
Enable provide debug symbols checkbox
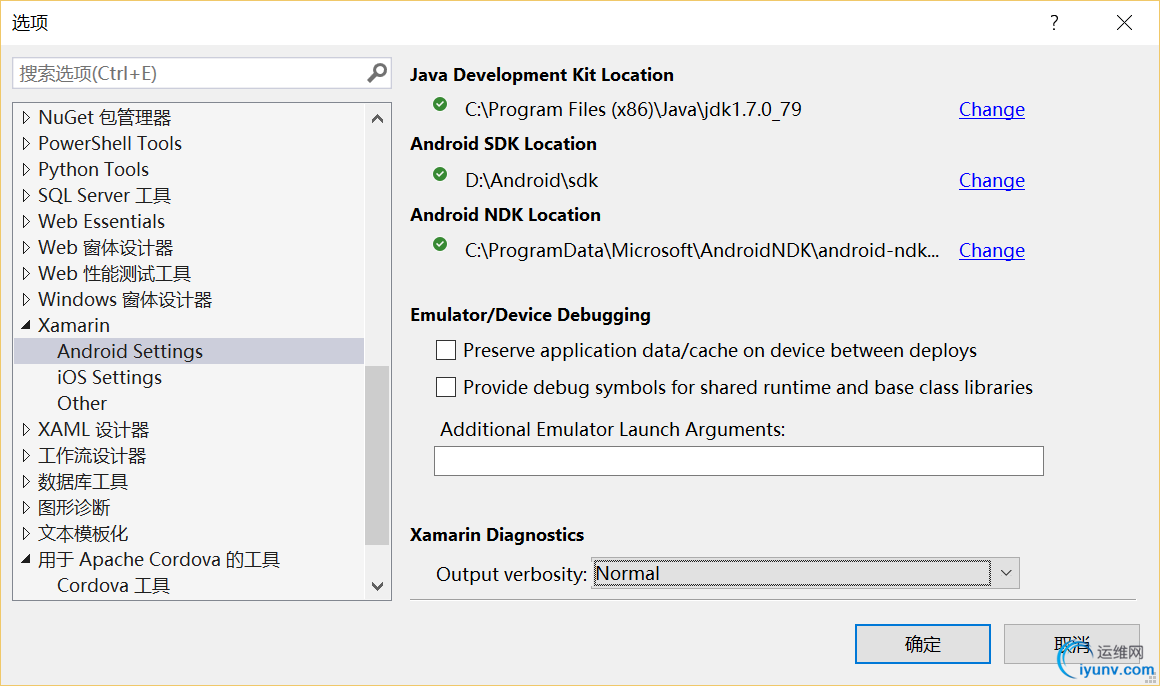pos(445,387)
